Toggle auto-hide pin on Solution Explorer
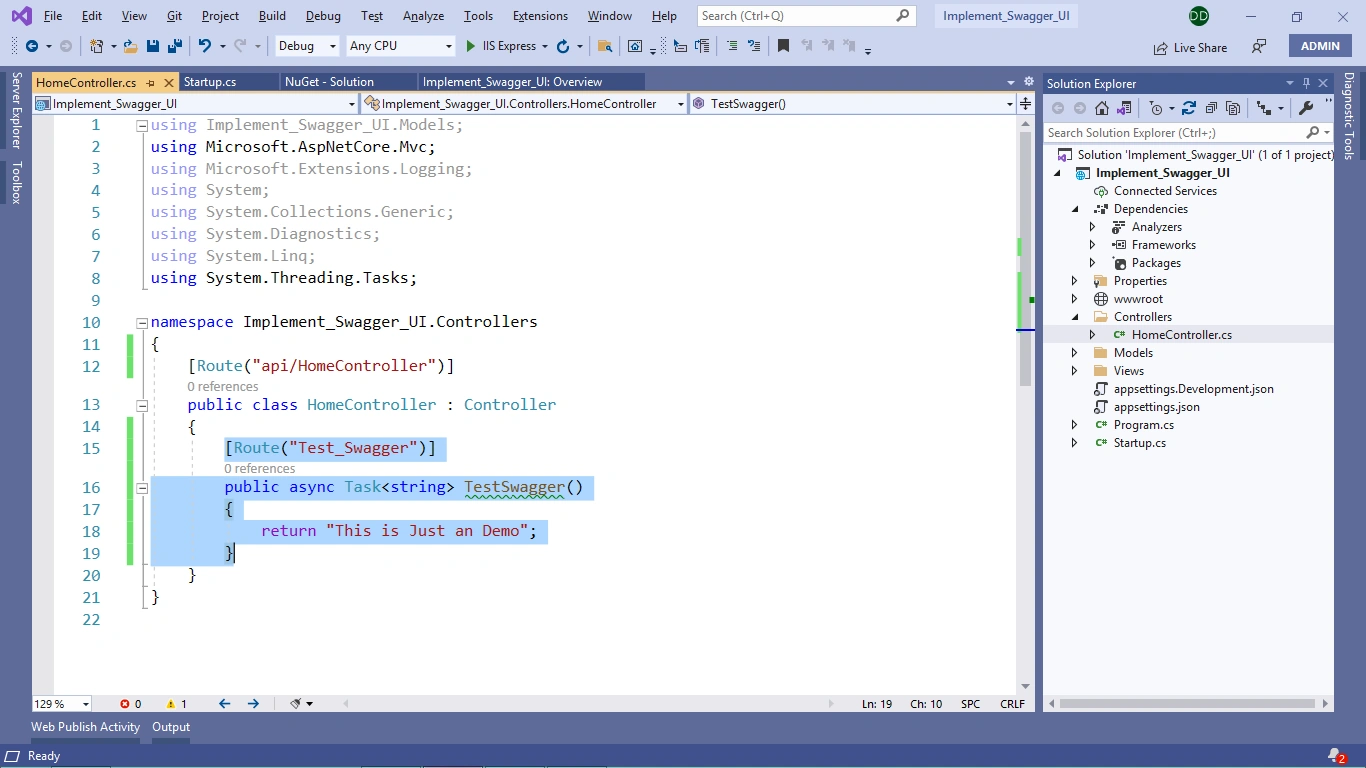Screen dimensions: 1366x768 pos(1306,83)
